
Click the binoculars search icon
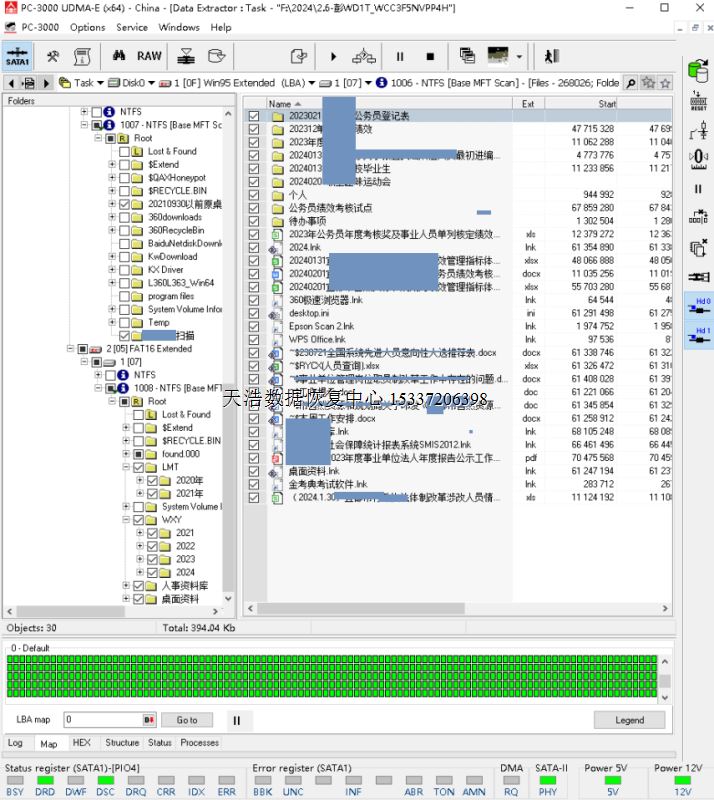click(117, 56)
